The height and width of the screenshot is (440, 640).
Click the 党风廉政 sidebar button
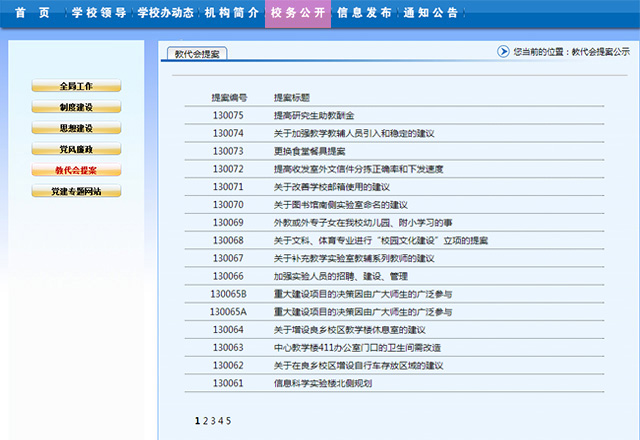pyautogui.click(x=76, y=149)
